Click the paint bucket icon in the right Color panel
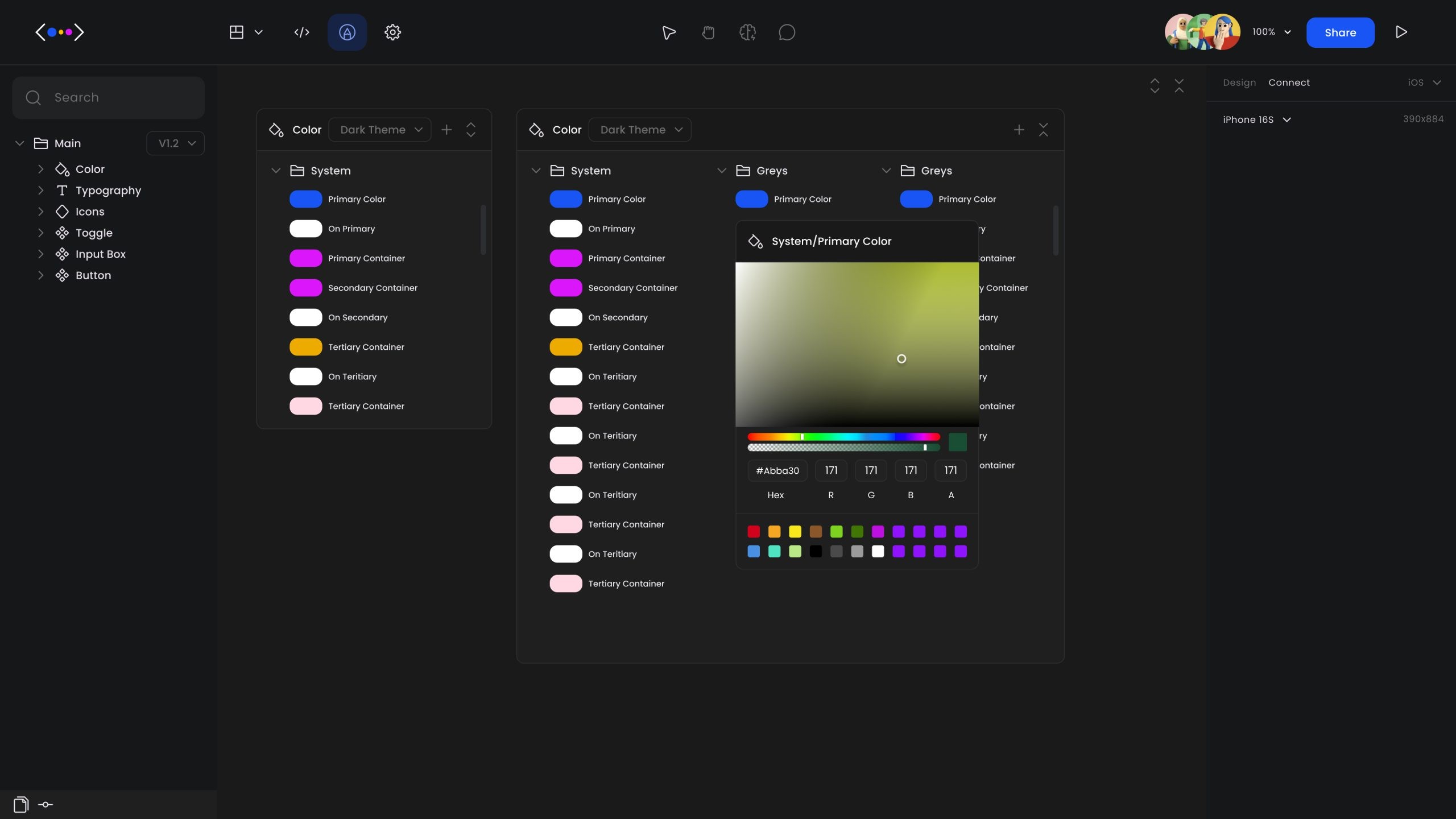 [x=536, y=130]
